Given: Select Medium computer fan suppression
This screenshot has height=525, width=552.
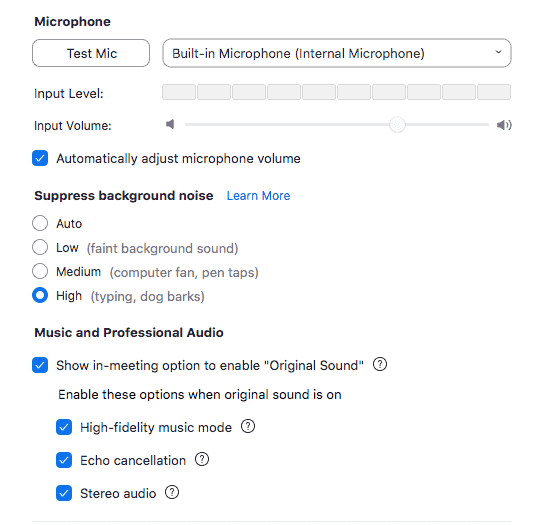Looking at the screenshot, I should (40, 271).
